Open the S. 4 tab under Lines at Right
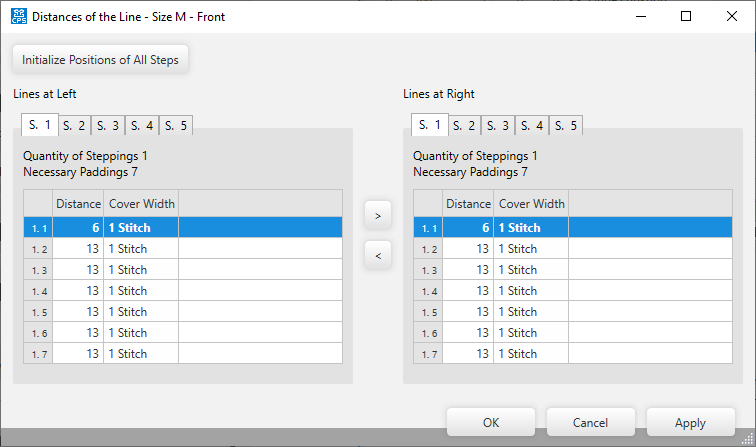 pos(532,126)
